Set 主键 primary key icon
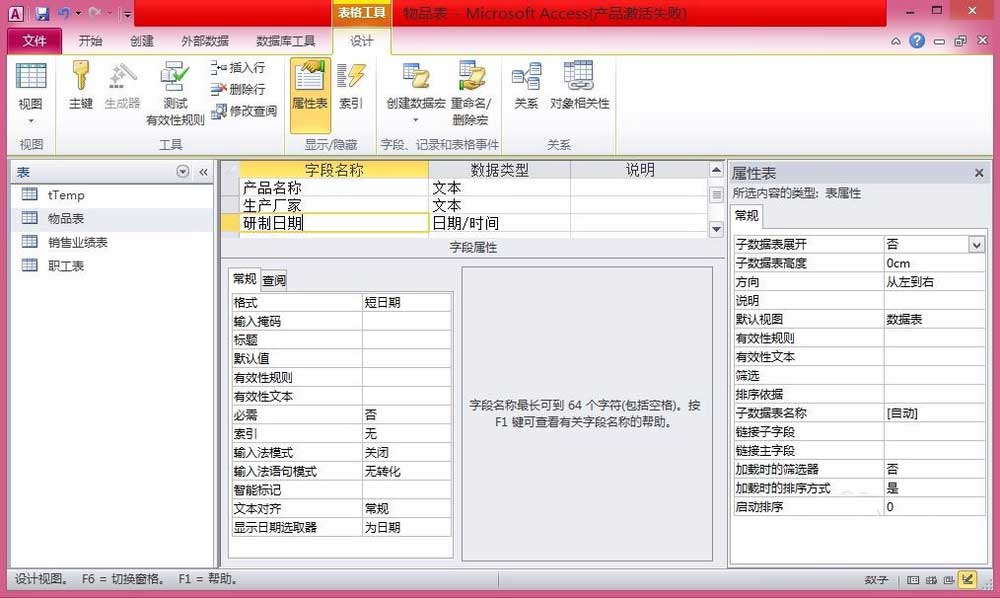Image resolution: width=1000 pixels, height=598 pixels. pos(80,86)
